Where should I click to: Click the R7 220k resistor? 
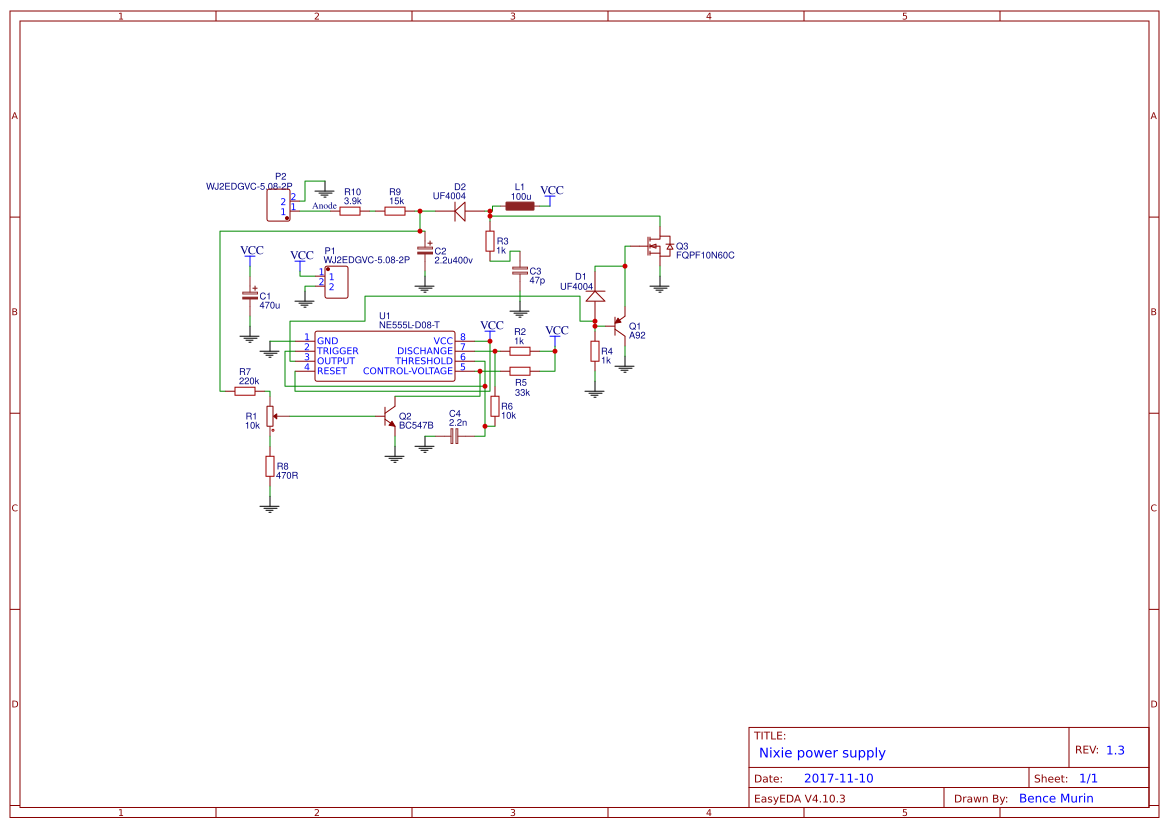click(x=245, y=391)
